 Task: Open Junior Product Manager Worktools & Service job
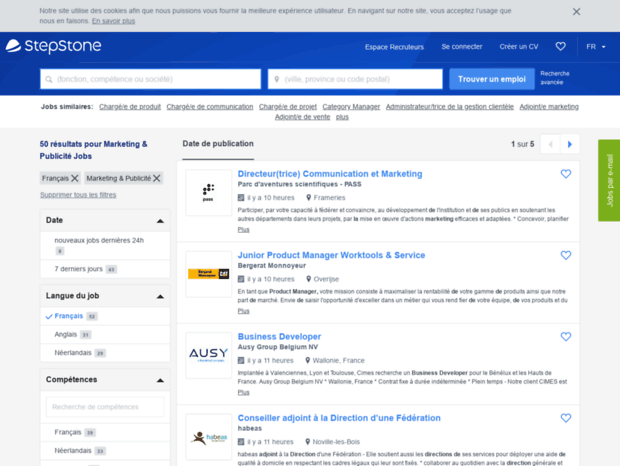(x=331, y=255)
